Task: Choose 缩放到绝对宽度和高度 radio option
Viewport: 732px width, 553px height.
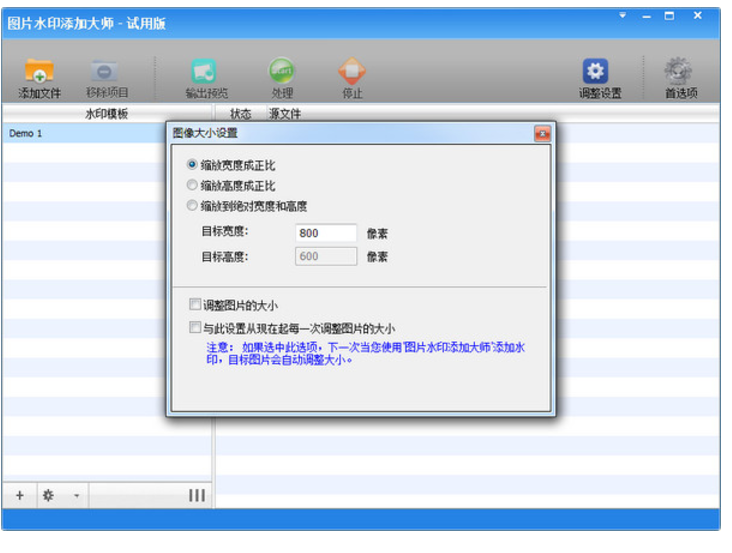Action: 193,206
